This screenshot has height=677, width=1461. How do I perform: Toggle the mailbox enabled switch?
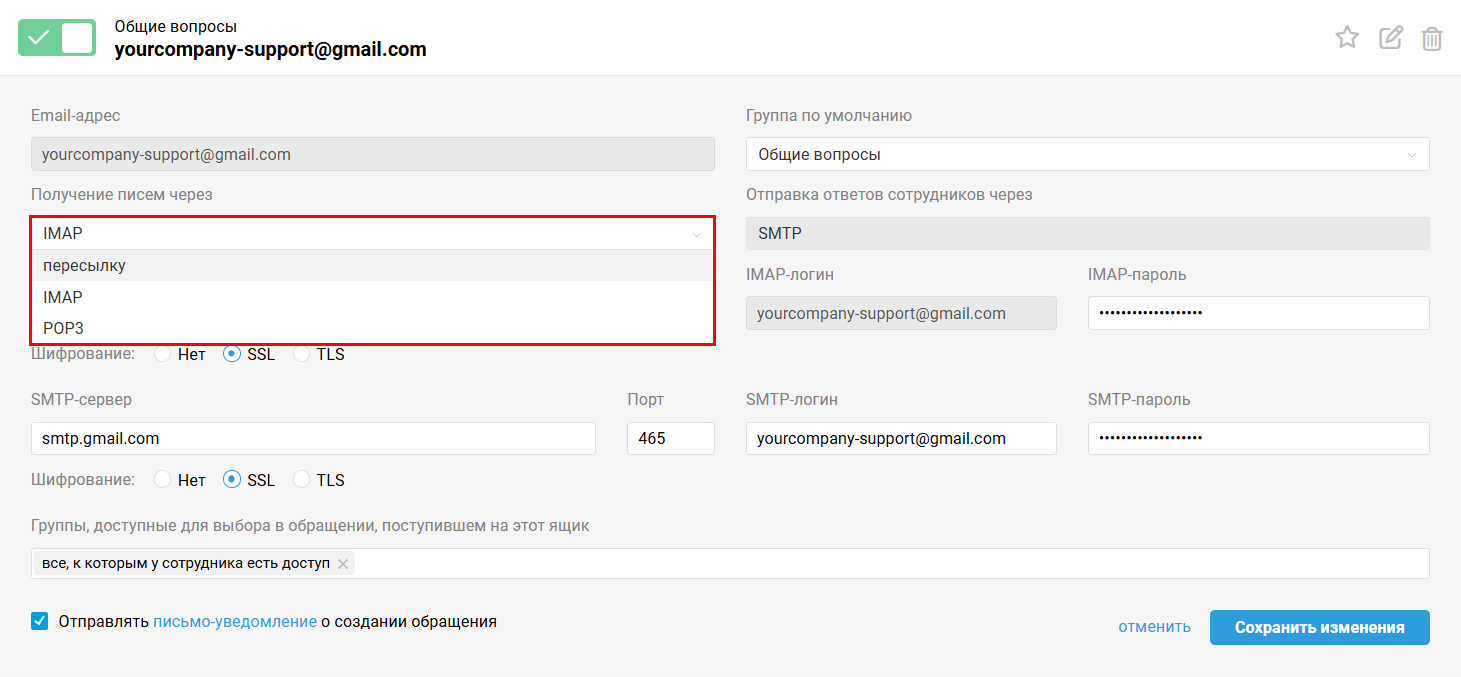pyautogui.click(x=57, y=38)
